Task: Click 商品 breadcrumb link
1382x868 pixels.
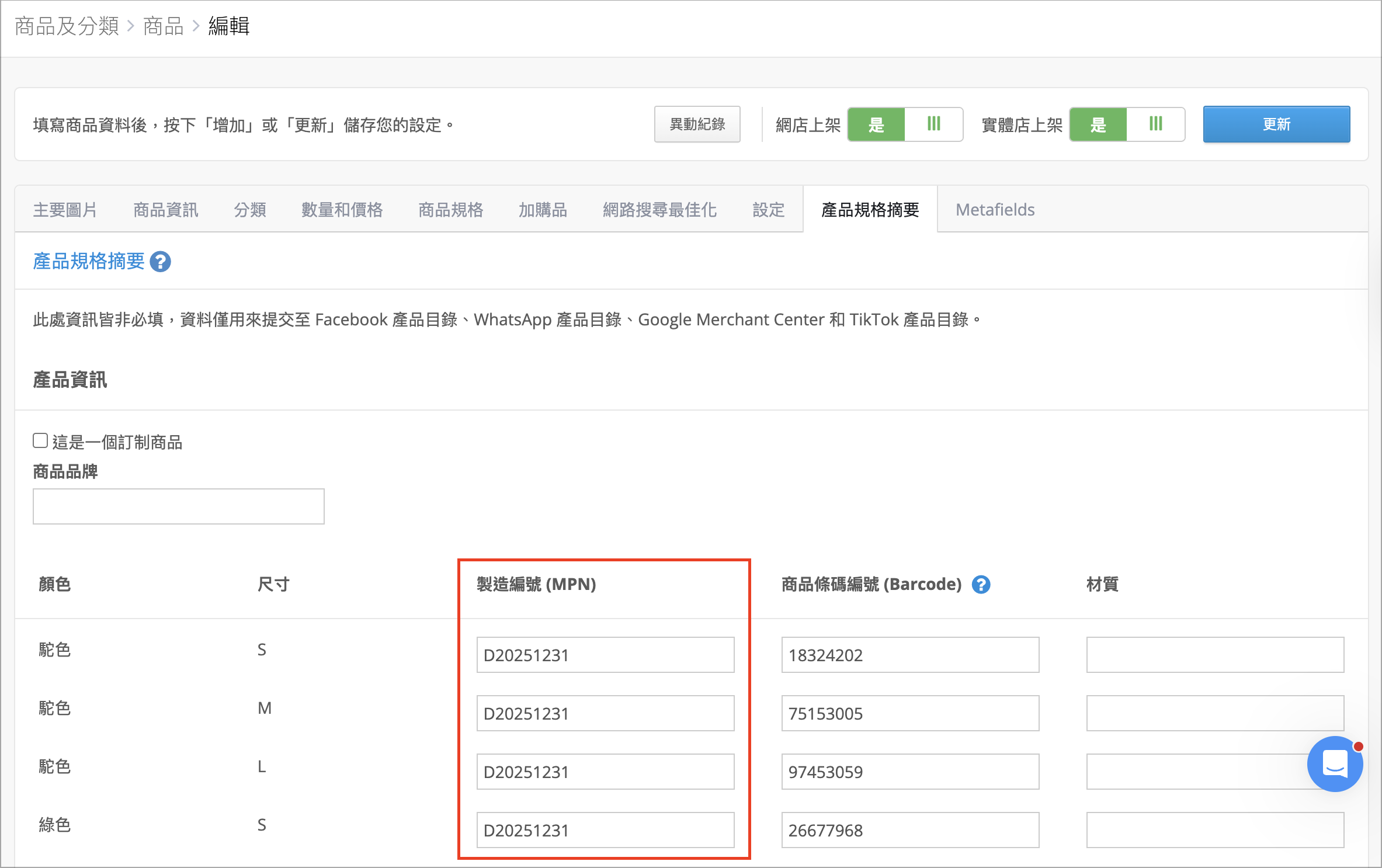Action: [163, 26]
